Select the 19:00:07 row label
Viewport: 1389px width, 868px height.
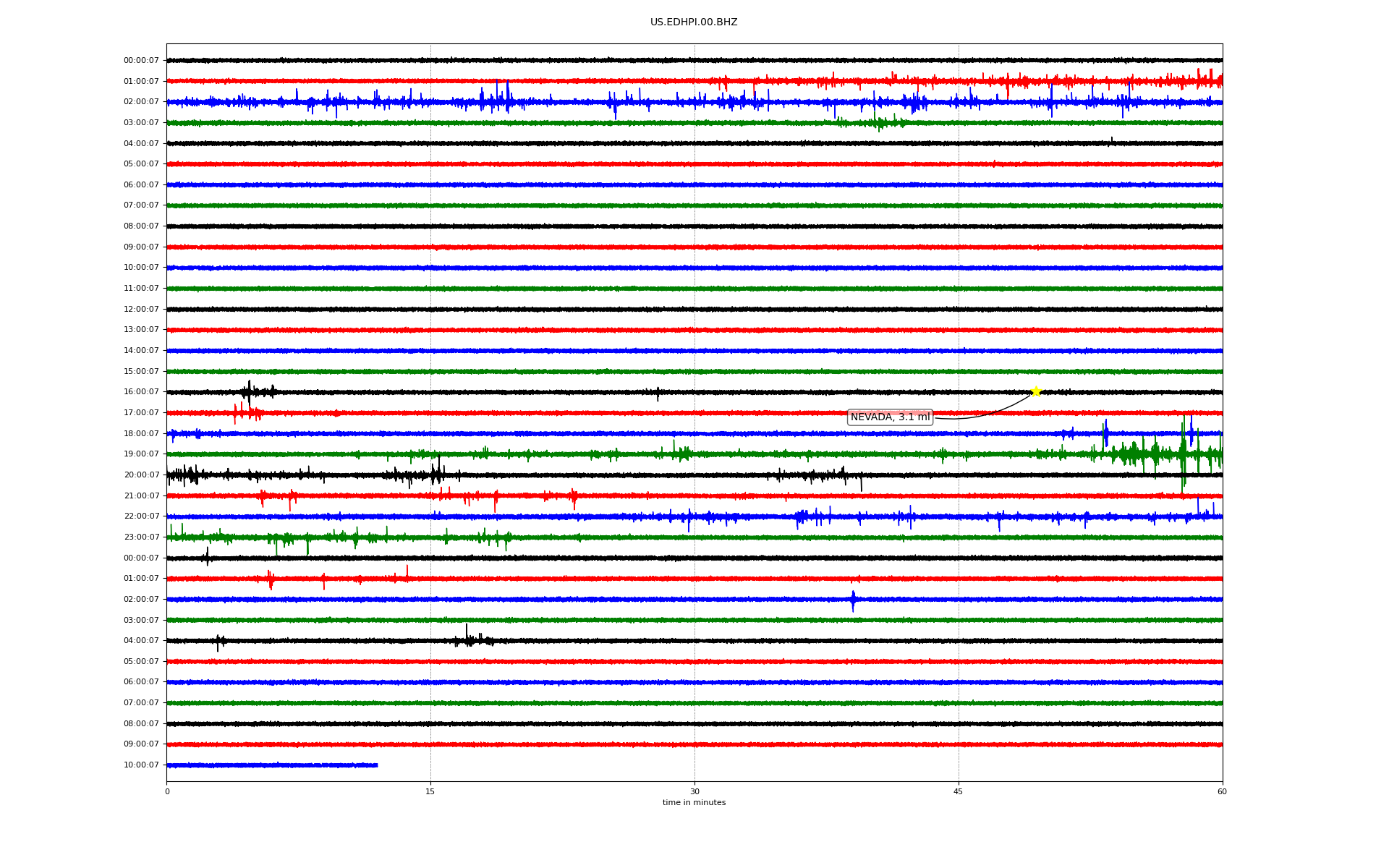pyautogui.click(x=141, y=454)
